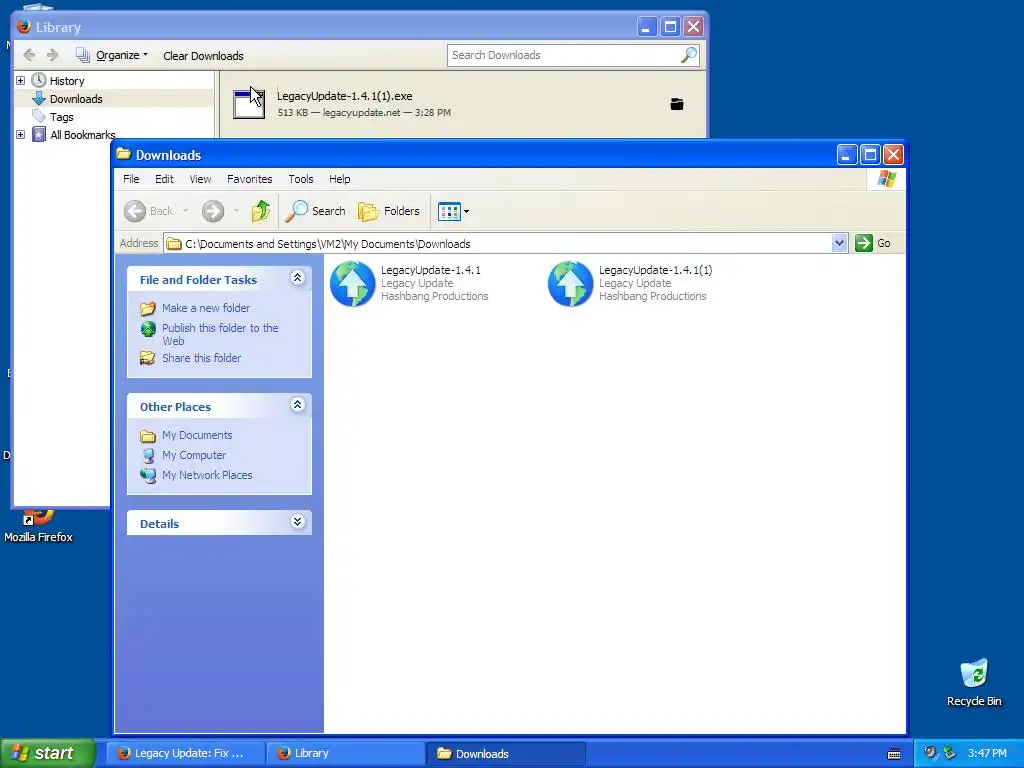
Task: Select LegacyUpdate-1.4.1(1) file icon in Explorer
Action: tap(570, 283)
